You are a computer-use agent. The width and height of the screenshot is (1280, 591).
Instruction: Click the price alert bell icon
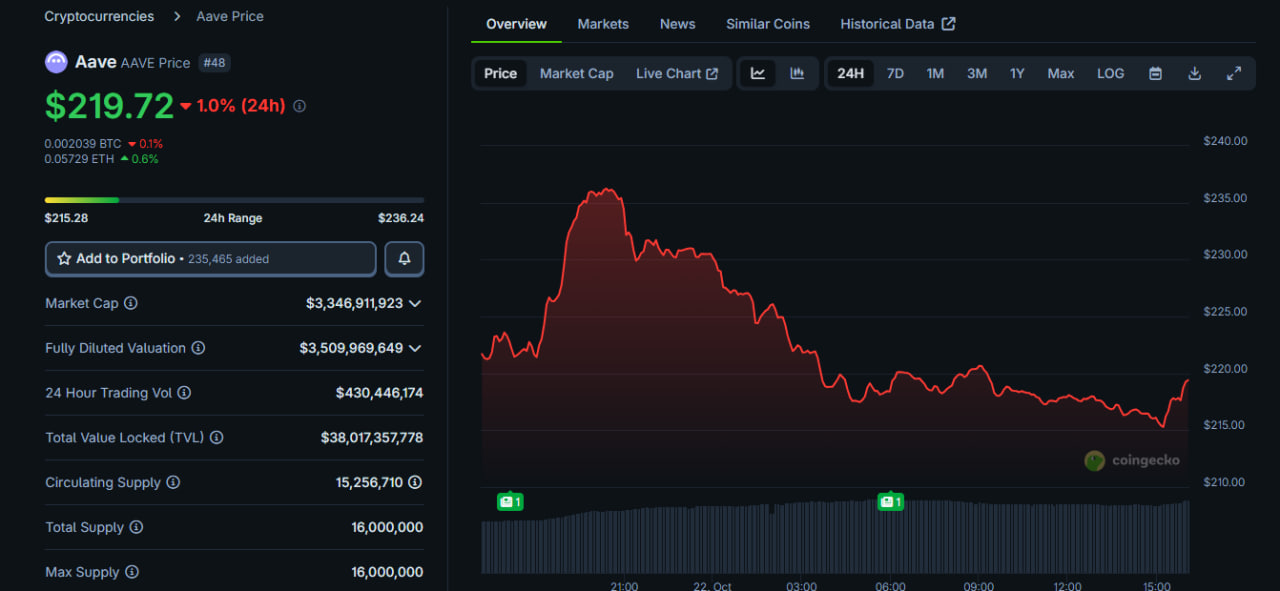[x=404, y=258]
